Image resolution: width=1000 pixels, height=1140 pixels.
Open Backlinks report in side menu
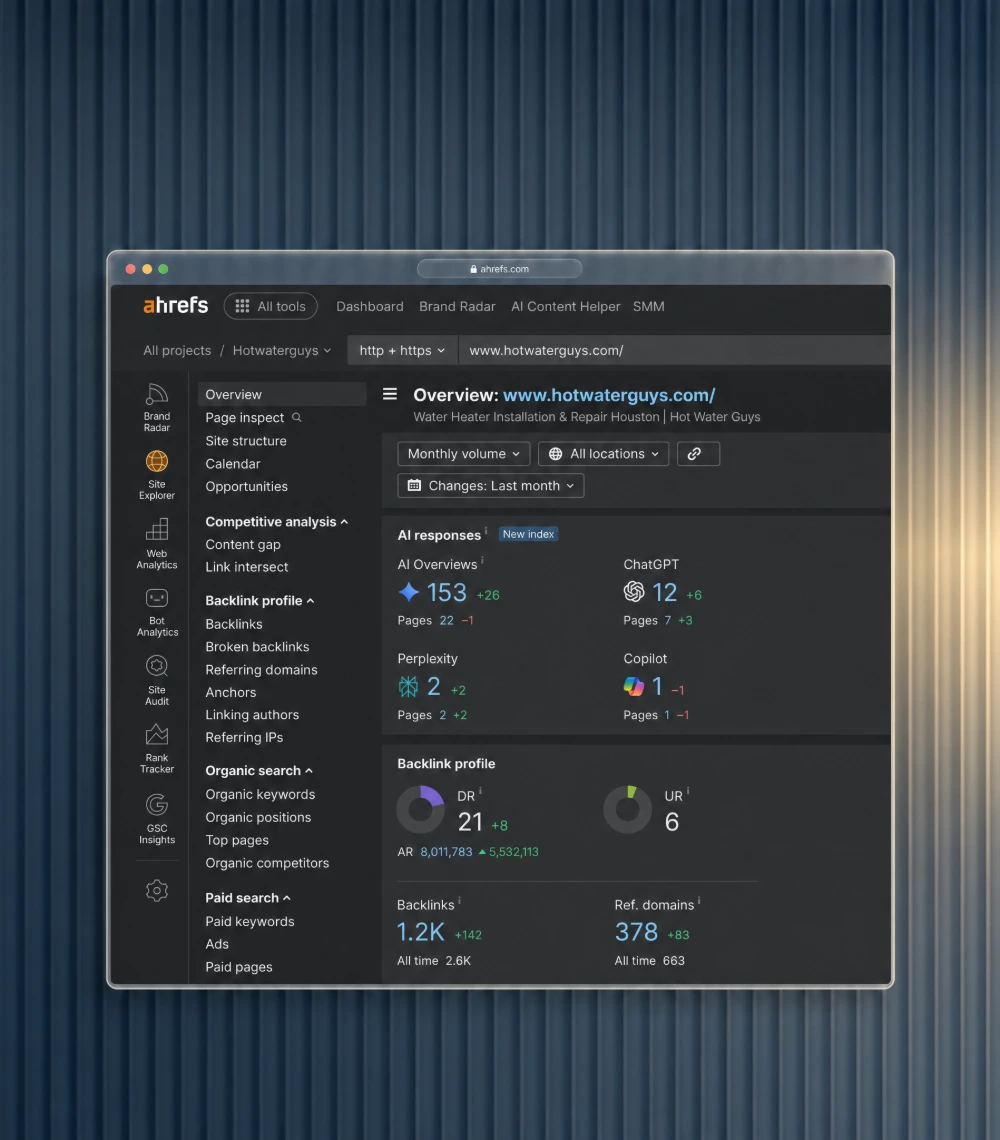tap(233, 624)
